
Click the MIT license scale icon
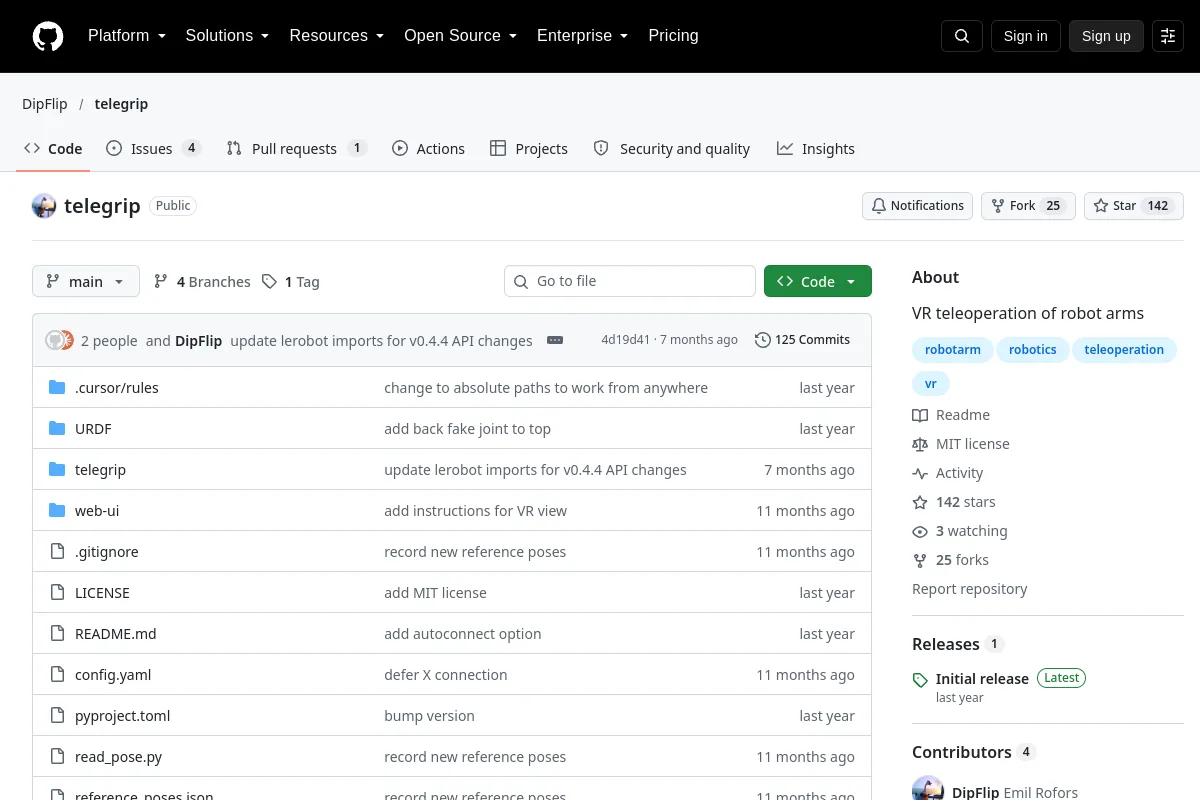(x=920, y=444)
